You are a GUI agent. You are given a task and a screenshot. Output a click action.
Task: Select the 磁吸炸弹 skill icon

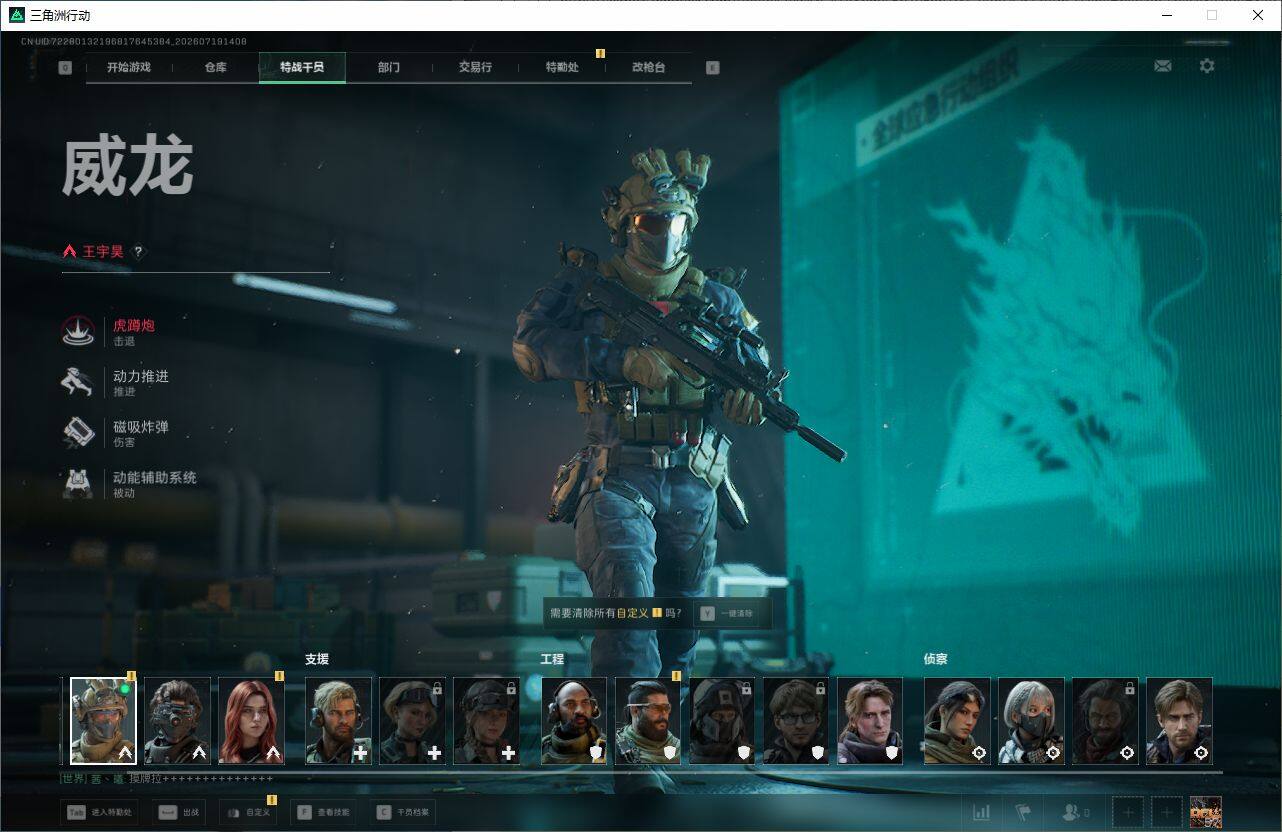coord(79,433)
